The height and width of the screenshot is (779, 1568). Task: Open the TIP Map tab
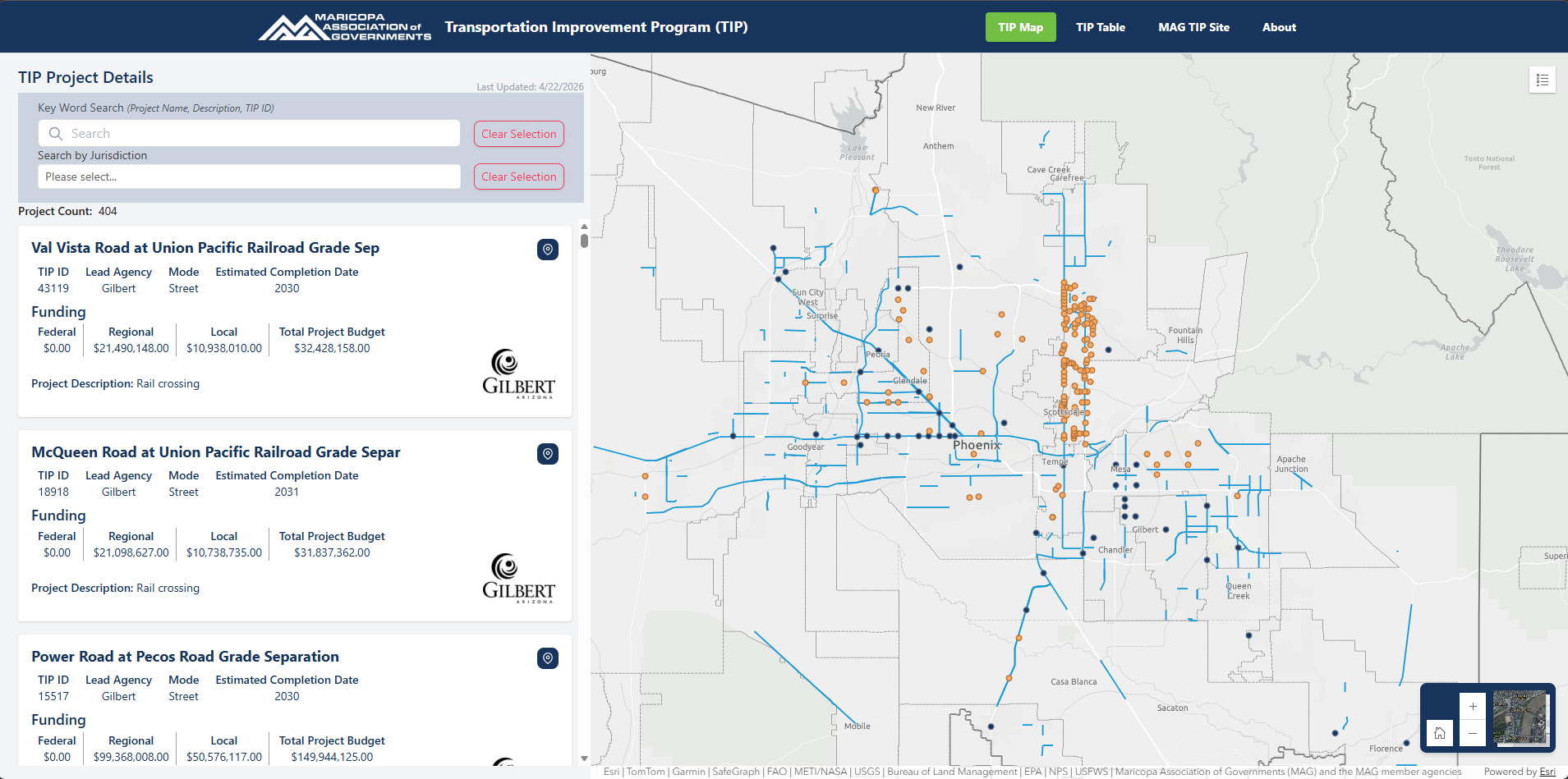tap(1020, 27)
